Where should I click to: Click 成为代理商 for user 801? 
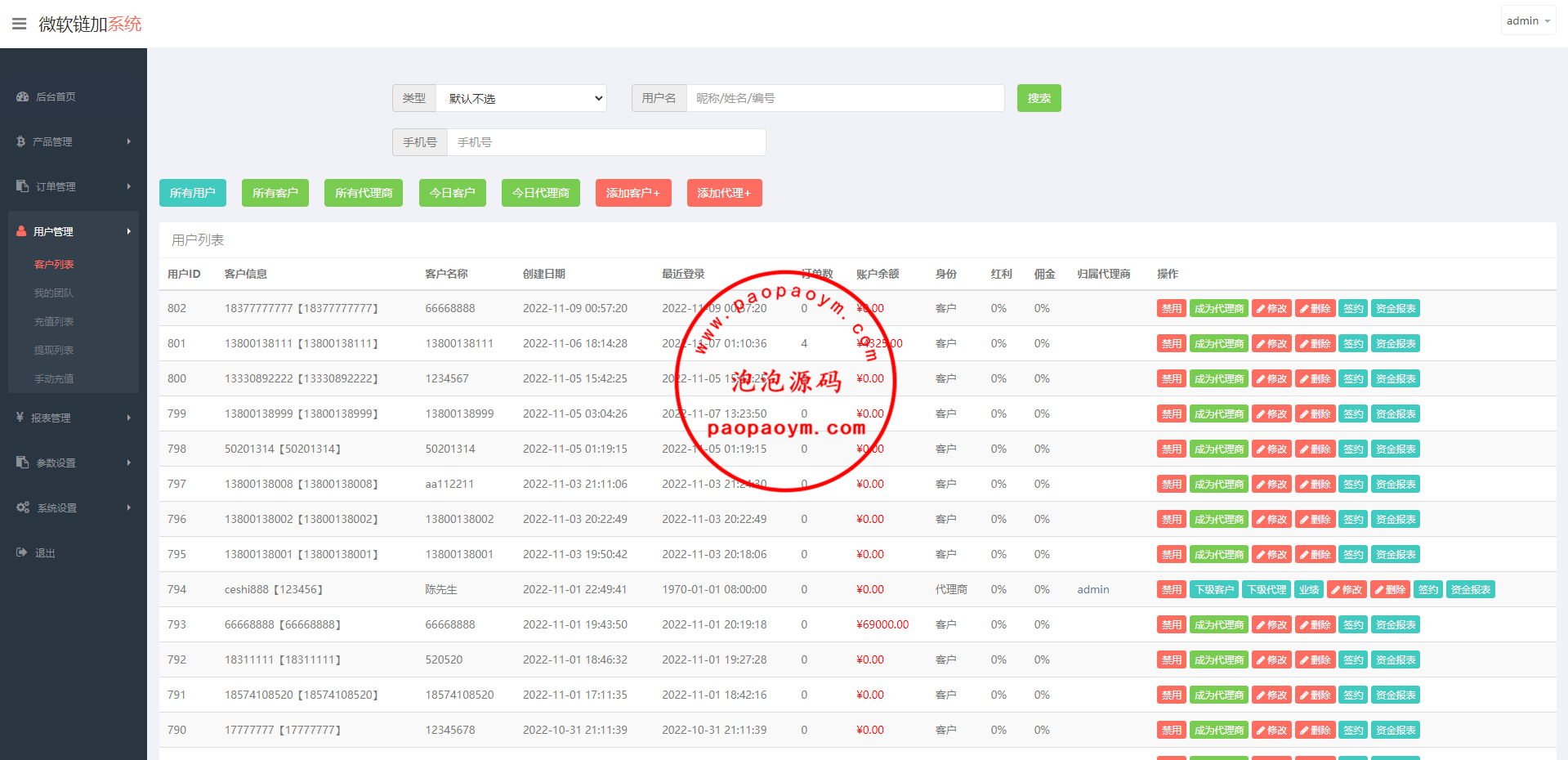click(x=1219, y=343)
